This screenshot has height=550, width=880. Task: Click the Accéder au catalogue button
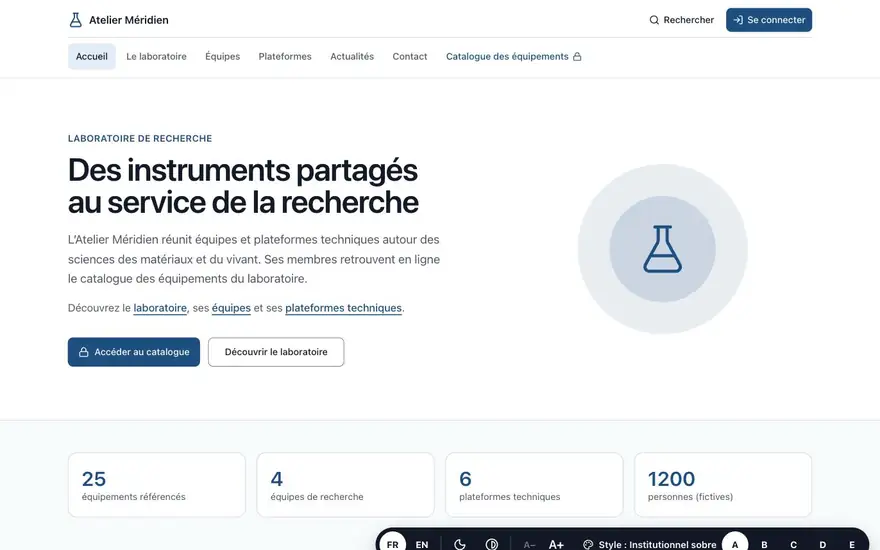click(x=134, y=352)
